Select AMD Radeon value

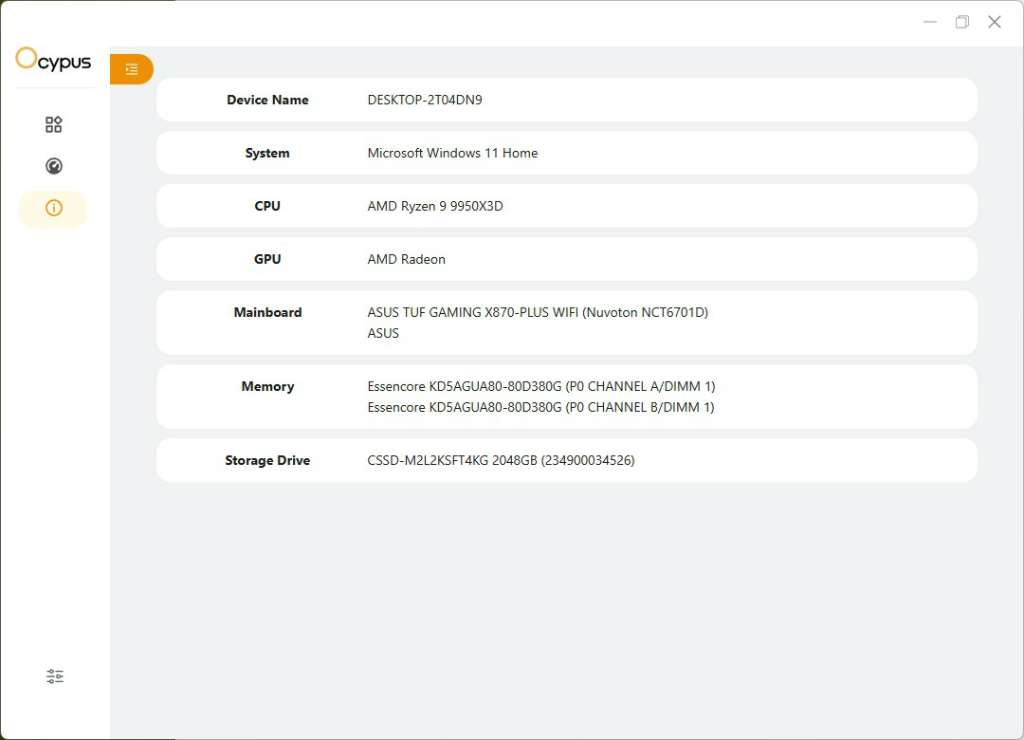pos(406,259)
